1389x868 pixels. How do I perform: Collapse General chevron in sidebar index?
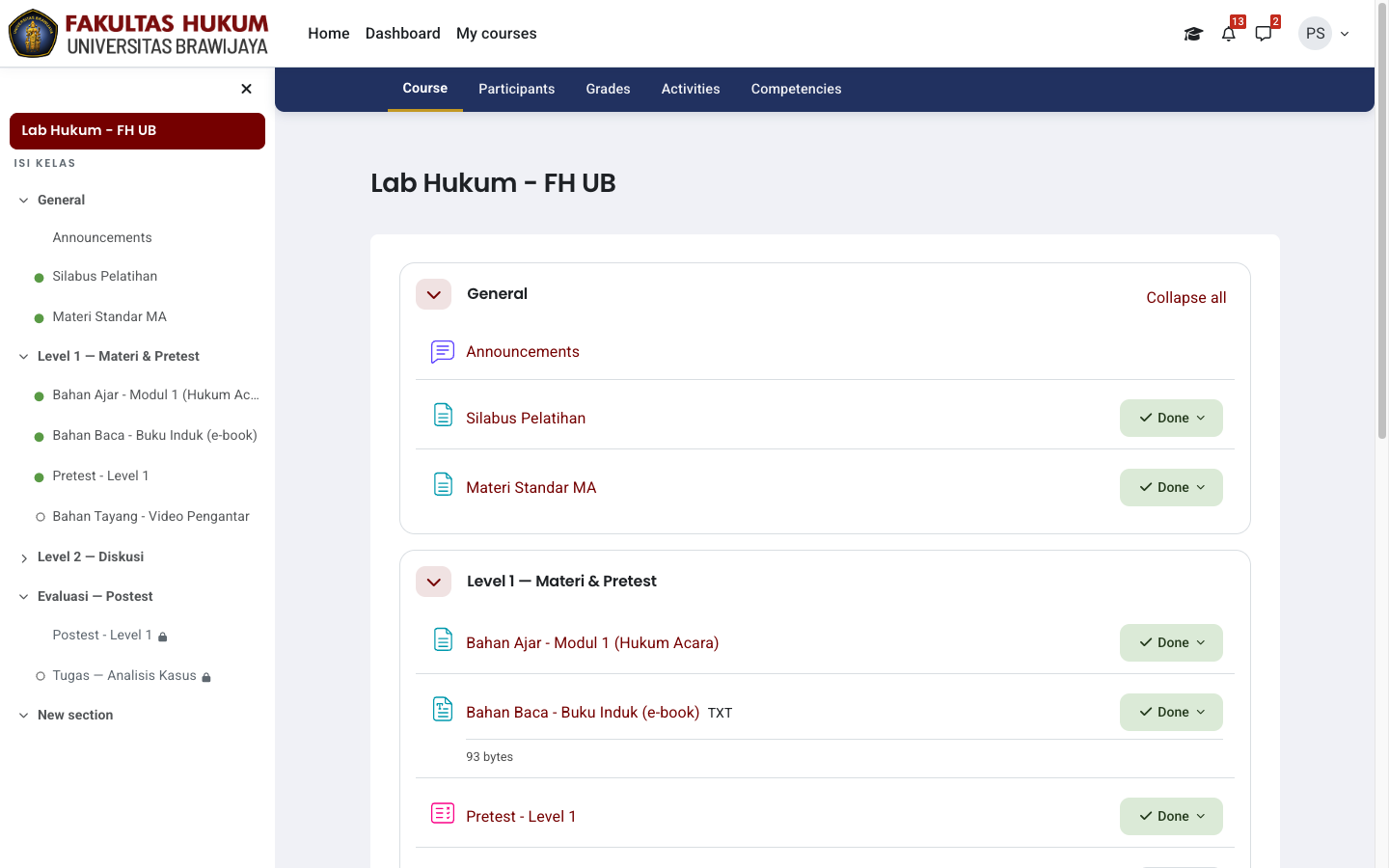point(23,201)
